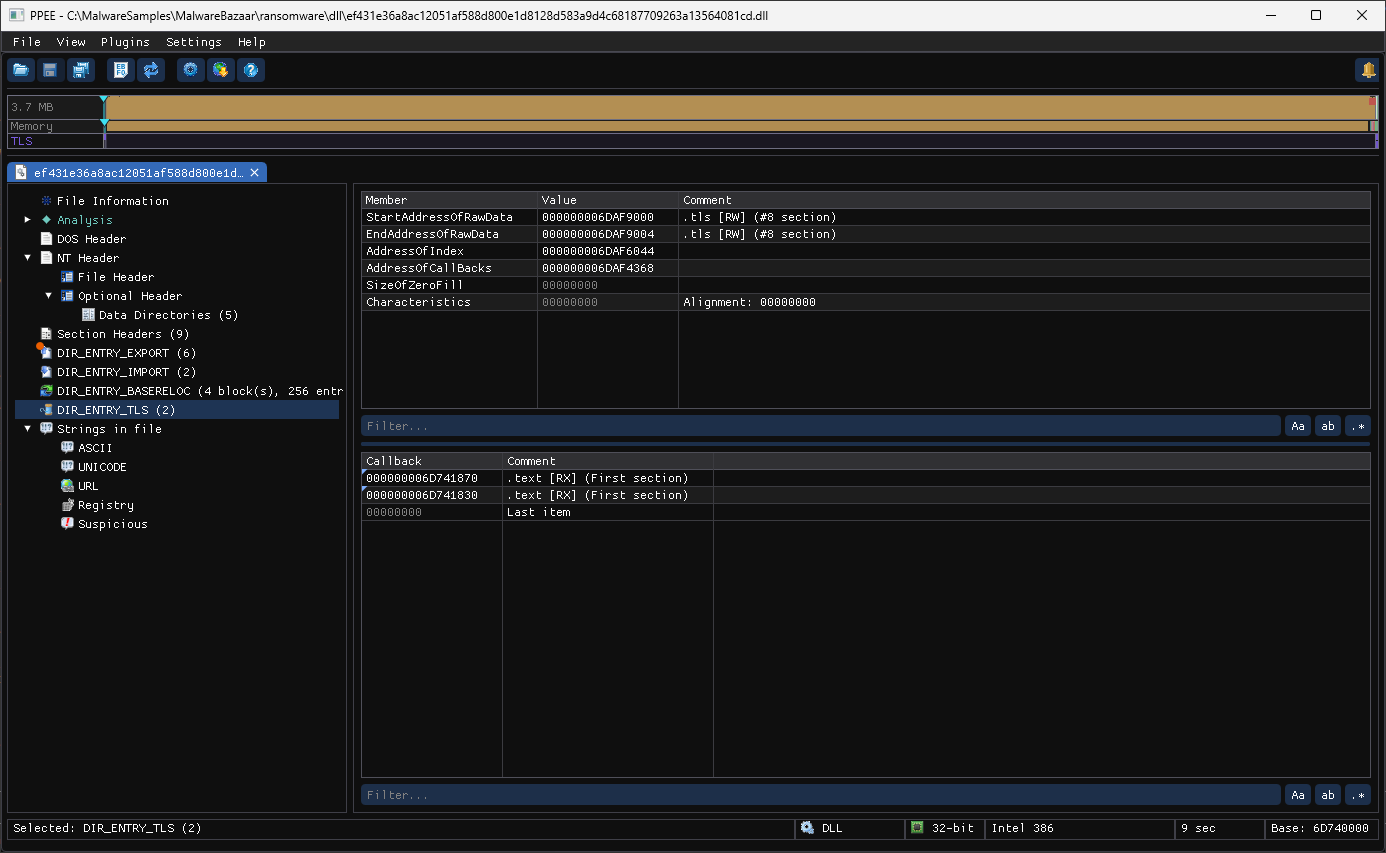
Task: Collapse the NT Header tree node
Action: 28,258
